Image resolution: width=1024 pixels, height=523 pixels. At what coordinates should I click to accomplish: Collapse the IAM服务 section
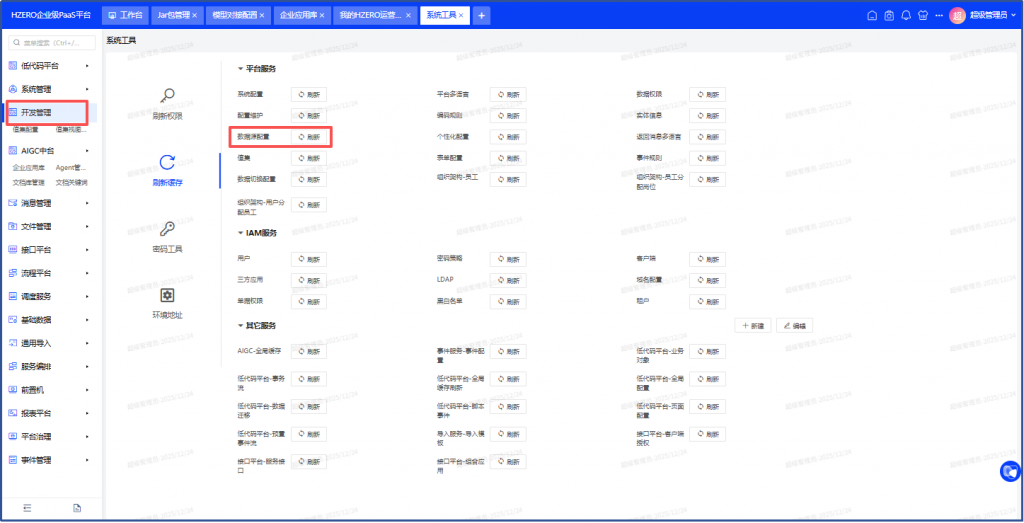click(240, 232)
